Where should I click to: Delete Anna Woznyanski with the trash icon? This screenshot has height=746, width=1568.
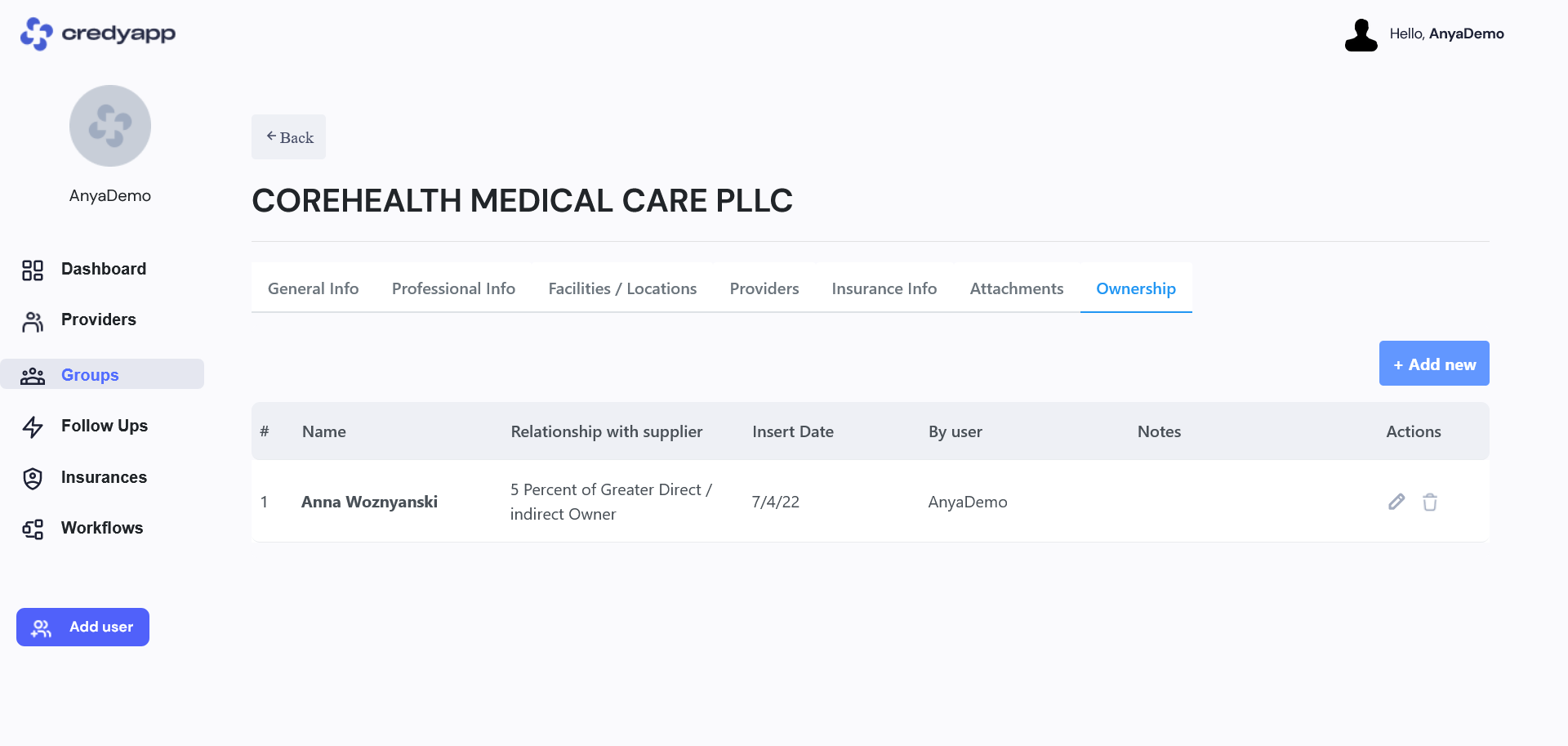pos(1430,502)
